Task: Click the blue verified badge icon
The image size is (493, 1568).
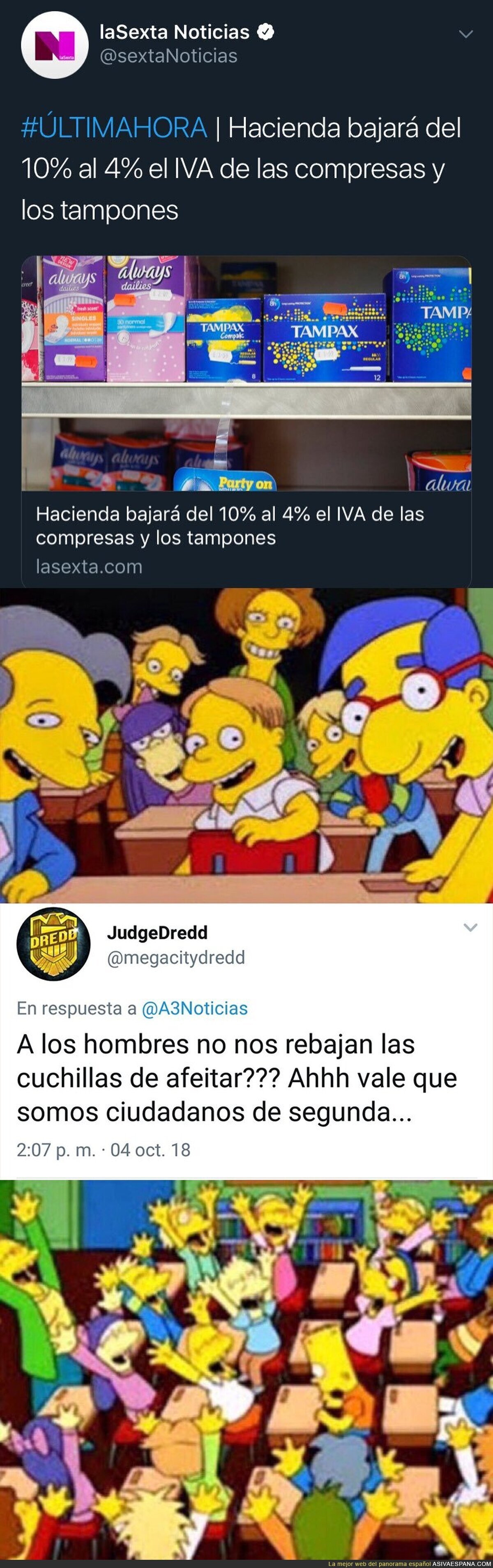Action: 265,32
